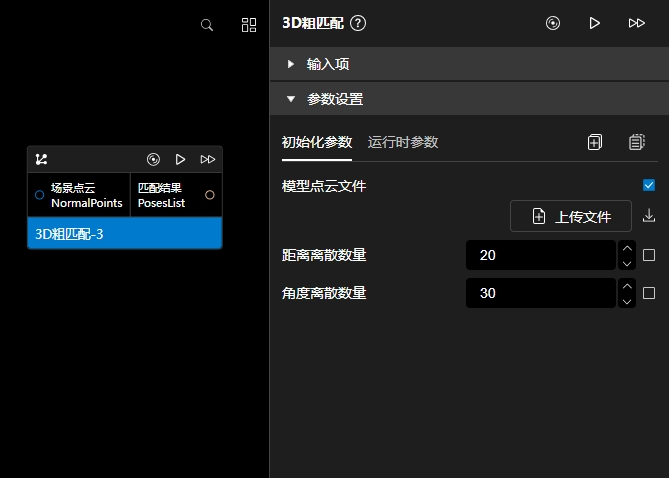This screenshot has width=669, height=478.
Task: Click the help question mark beside 3D粗匹配
Action: pos(358,23)
